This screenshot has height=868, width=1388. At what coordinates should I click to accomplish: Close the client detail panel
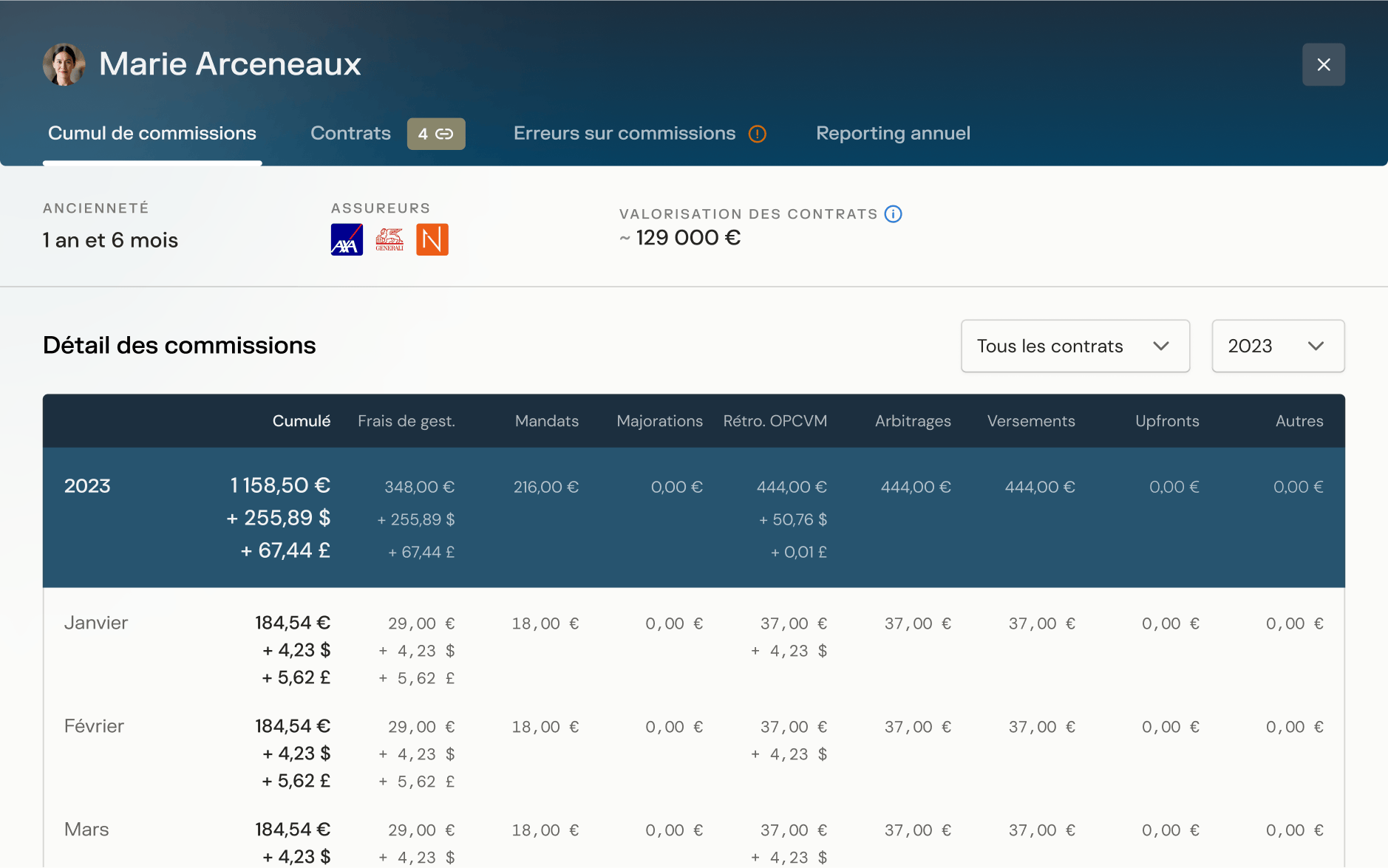point(1323,64)
